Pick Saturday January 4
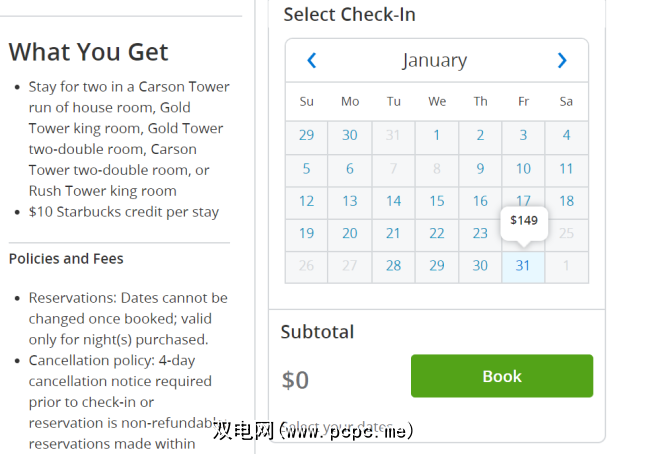The image size is (670, 454). coord(566,136)
